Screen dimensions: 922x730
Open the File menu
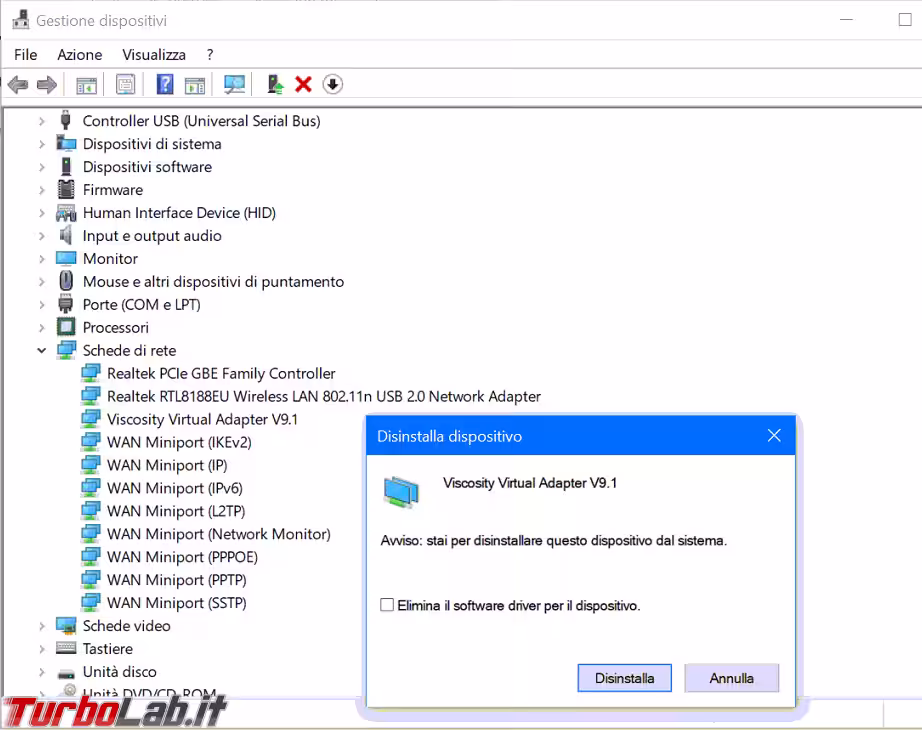tap(25, 55)
